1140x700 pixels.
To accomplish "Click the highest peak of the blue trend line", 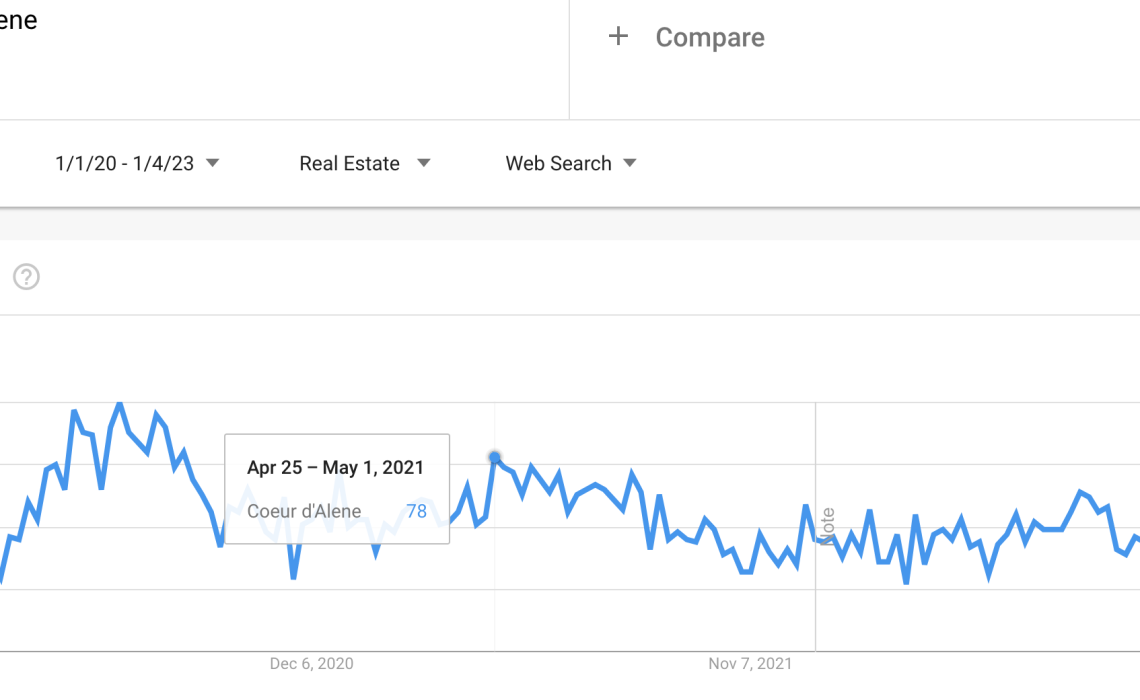I will pyautogui.click(x=120, y=403).
